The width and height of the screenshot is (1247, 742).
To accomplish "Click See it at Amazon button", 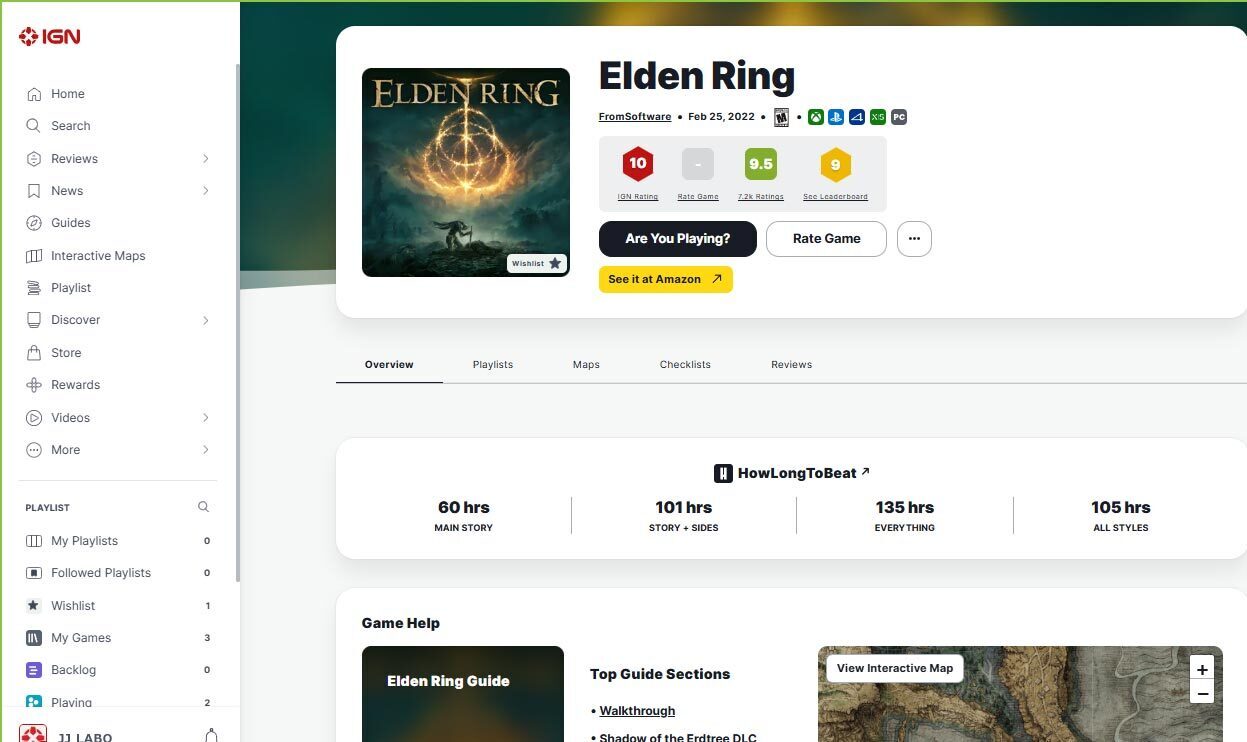I will tap(665, 279).
